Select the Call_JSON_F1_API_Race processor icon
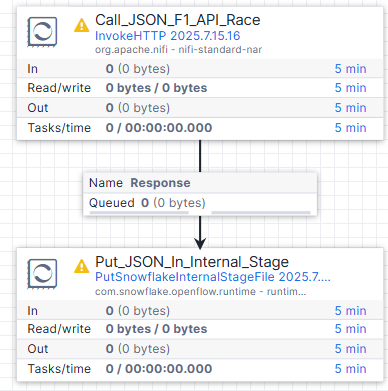The width and height of the screenshot is (388, 391). [x=42, y=32]
